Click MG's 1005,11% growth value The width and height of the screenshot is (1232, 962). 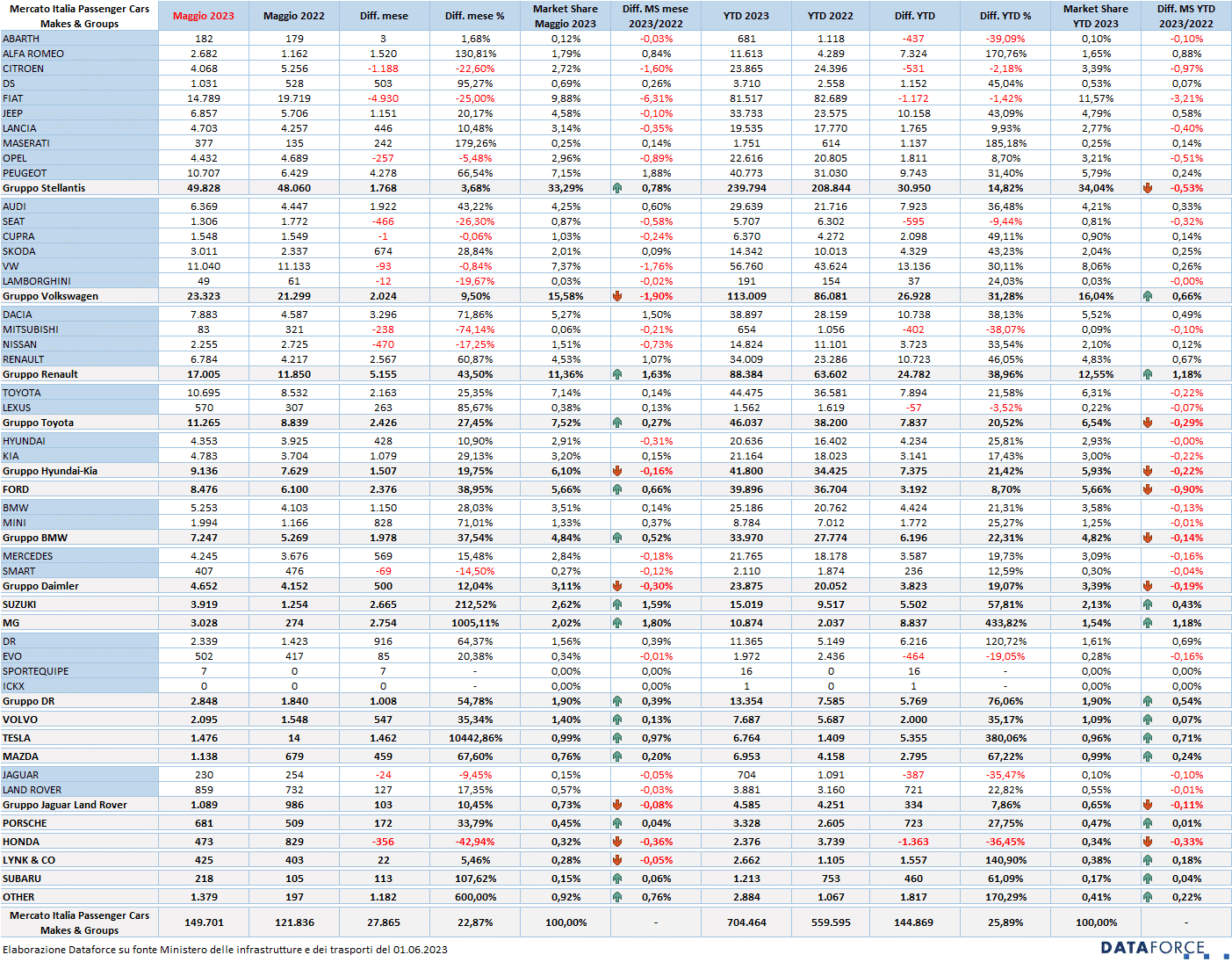tap(475, 623)
